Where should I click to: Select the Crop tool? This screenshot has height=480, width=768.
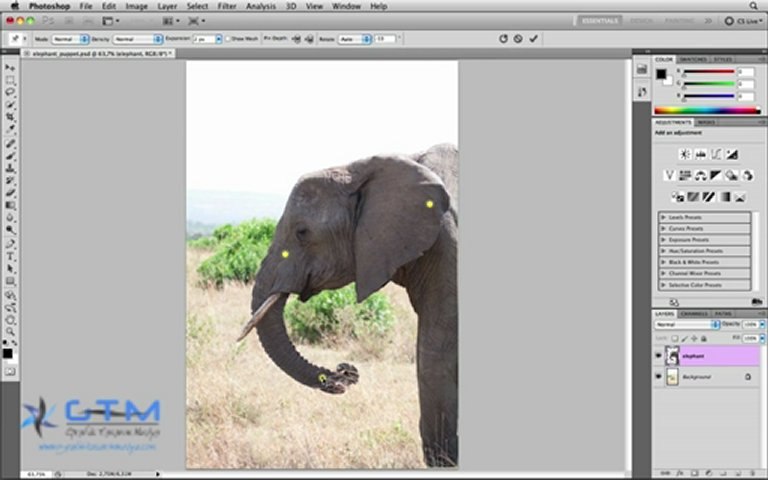click(x=10, y=117)
